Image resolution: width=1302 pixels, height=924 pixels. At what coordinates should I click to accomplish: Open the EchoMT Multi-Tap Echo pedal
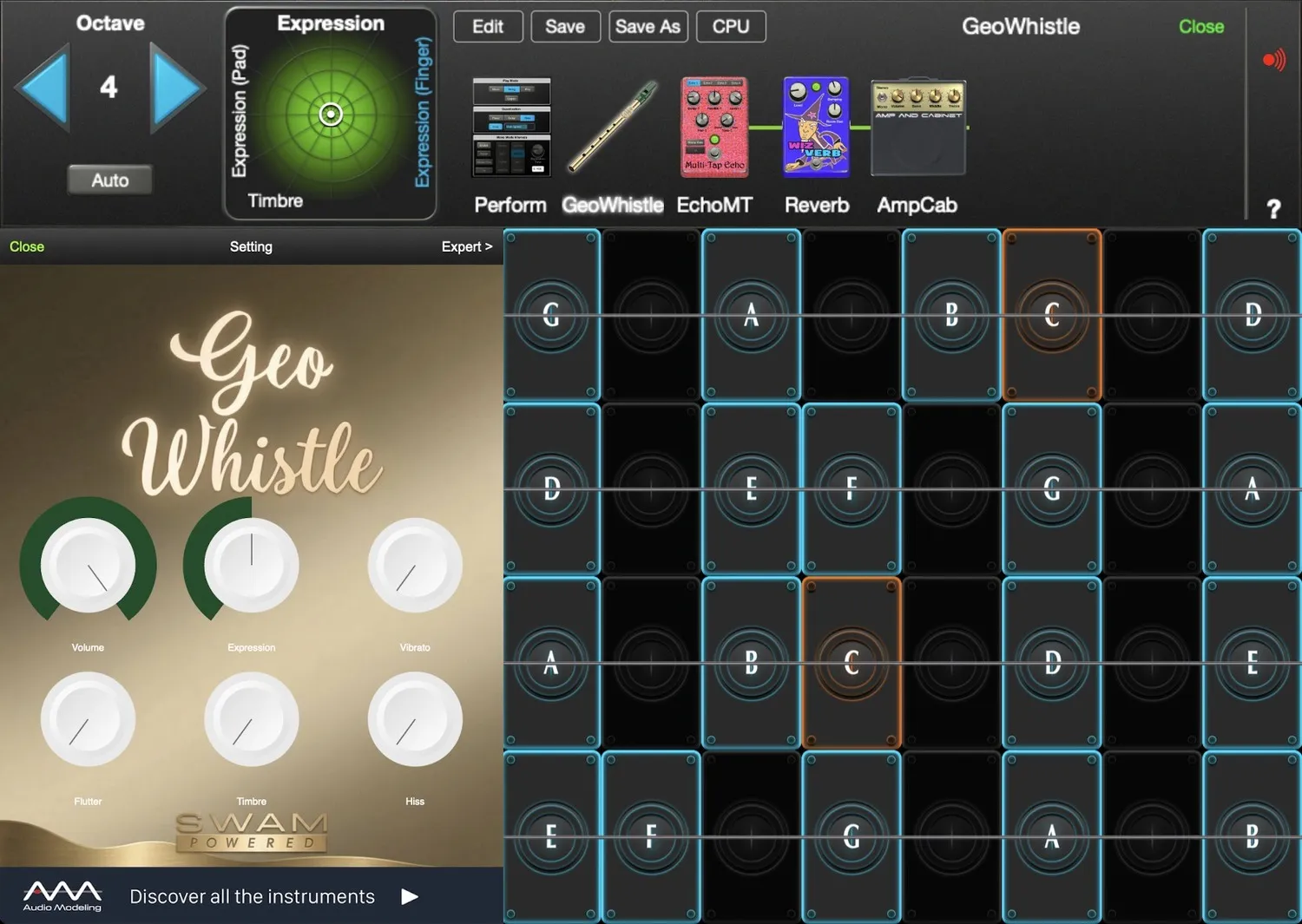(714, 127)
